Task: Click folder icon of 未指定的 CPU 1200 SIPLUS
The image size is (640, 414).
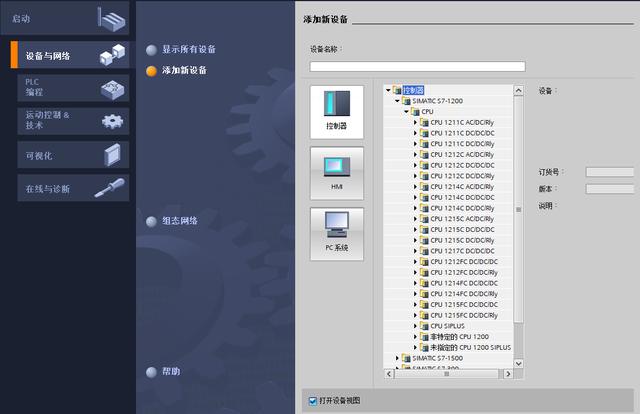Action: (424, 347)
